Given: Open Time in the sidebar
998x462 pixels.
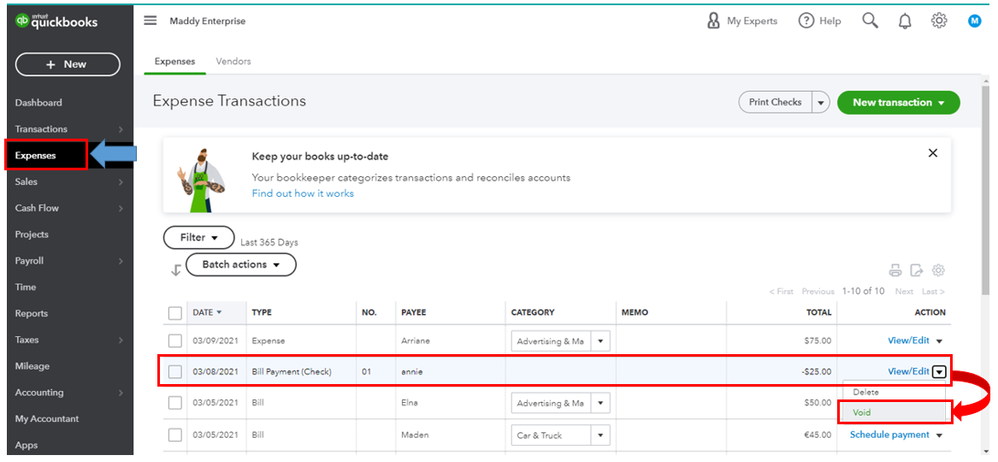Looking at the screenshot, I should 25,287.
